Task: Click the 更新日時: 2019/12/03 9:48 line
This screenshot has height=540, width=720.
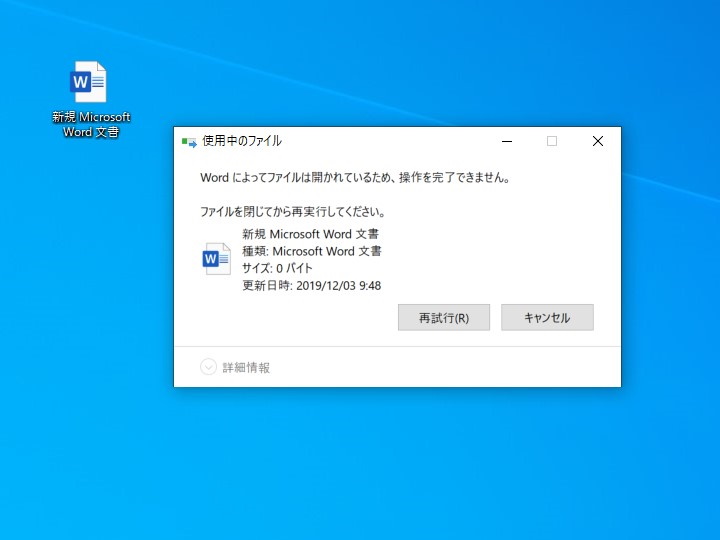Action: [x=312, y=286]
